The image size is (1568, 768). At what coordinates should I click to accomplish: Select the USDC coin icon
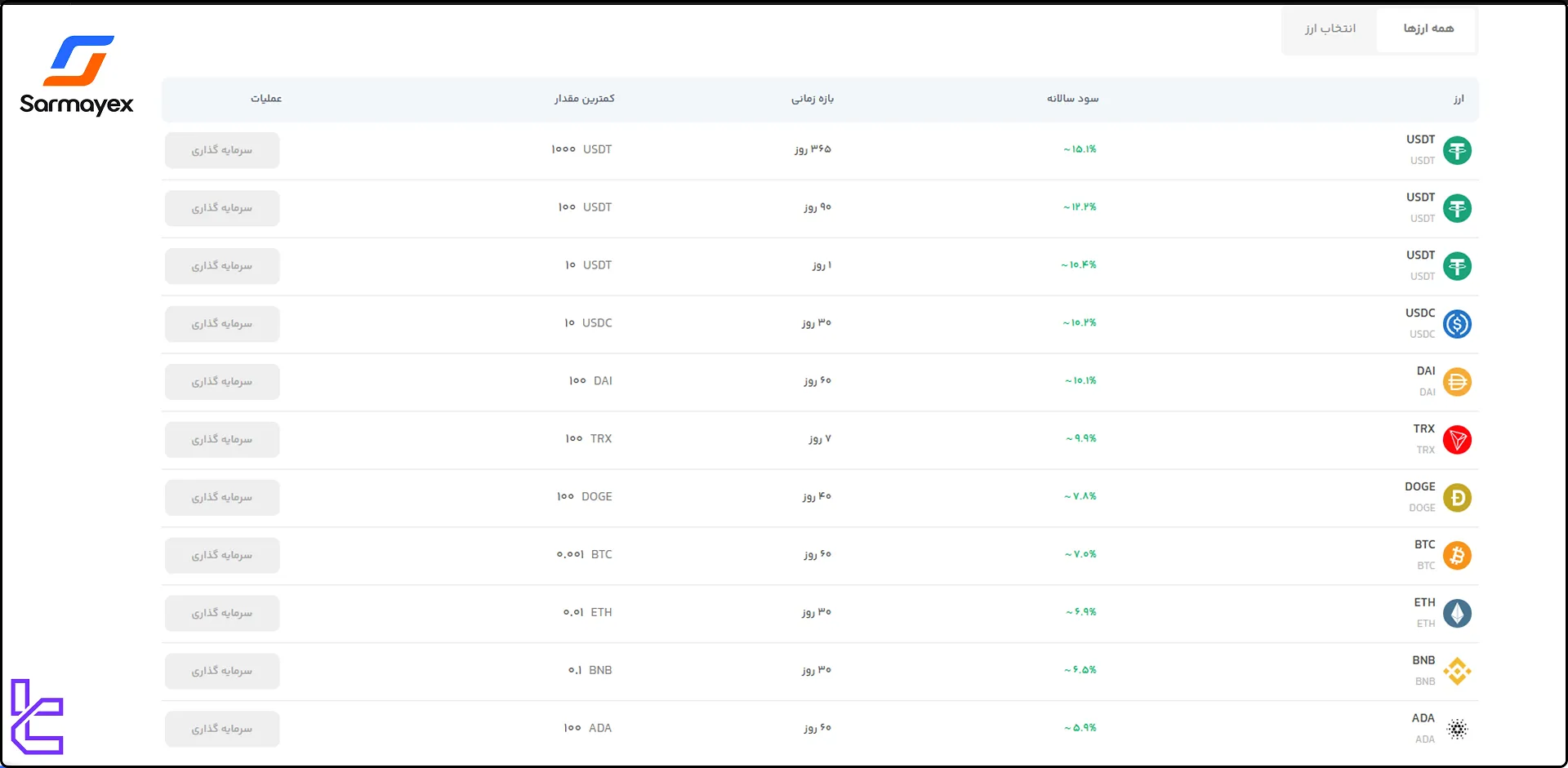1459,324
